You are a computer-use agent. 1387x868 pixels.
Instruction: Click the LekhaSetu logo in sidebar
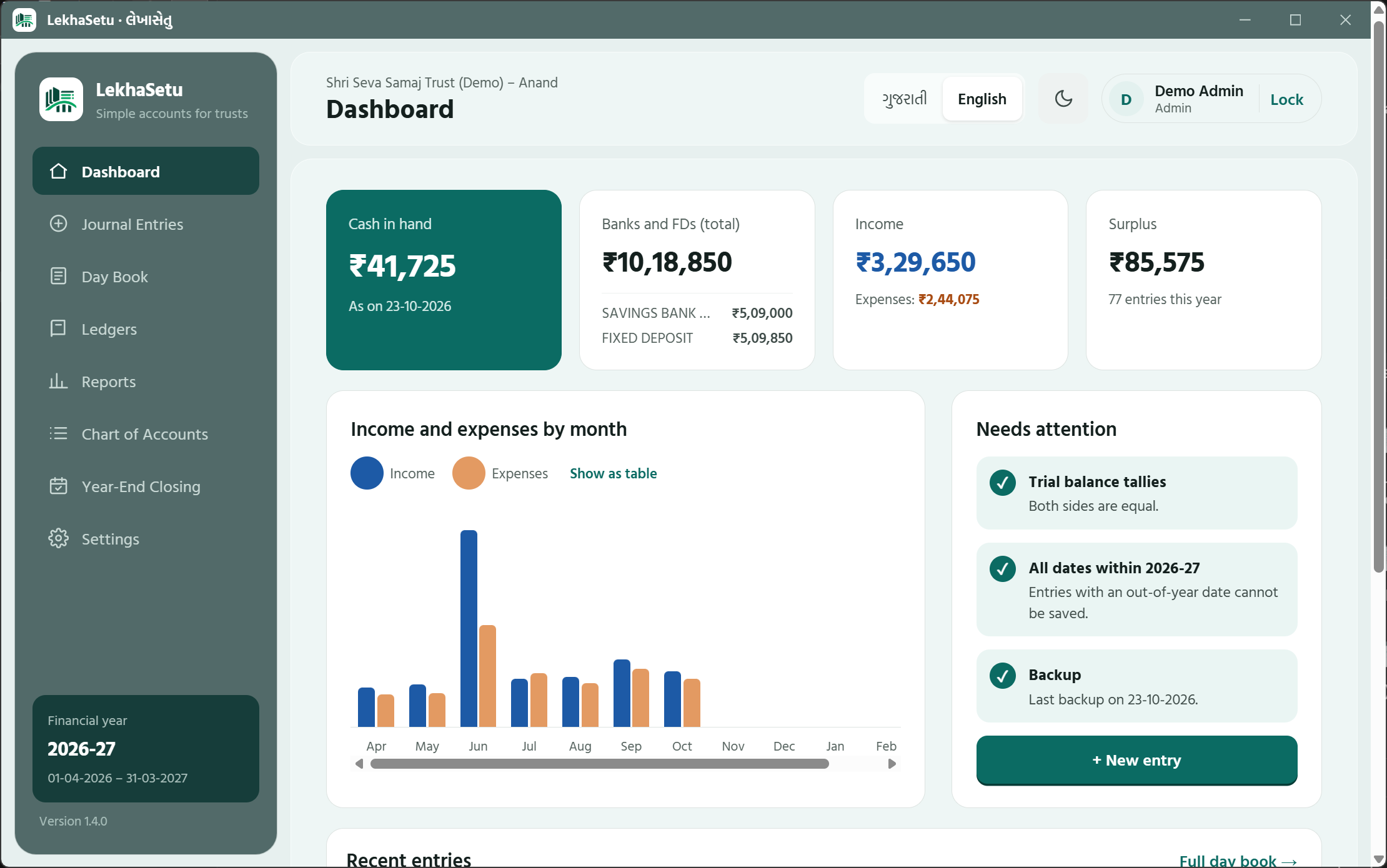pyautogui.click(x=61, y=99)
